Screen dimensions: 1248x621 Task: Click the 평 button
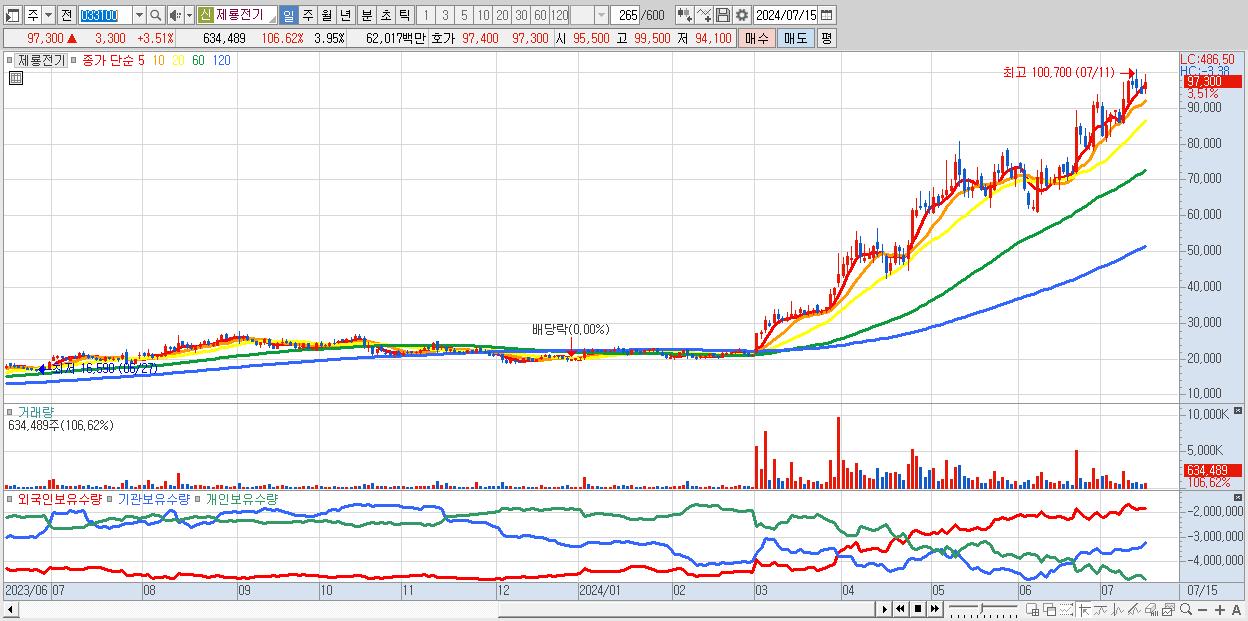[x=826, y=38]
